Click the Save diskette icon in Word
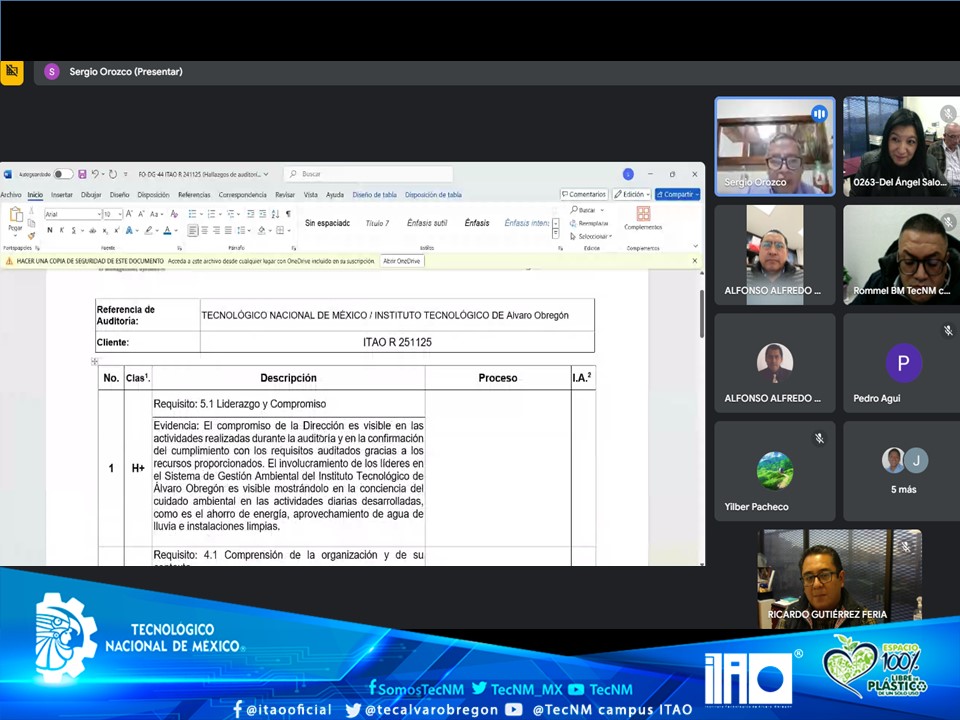This screenshot has height=720, width=960. click(82, 174)
